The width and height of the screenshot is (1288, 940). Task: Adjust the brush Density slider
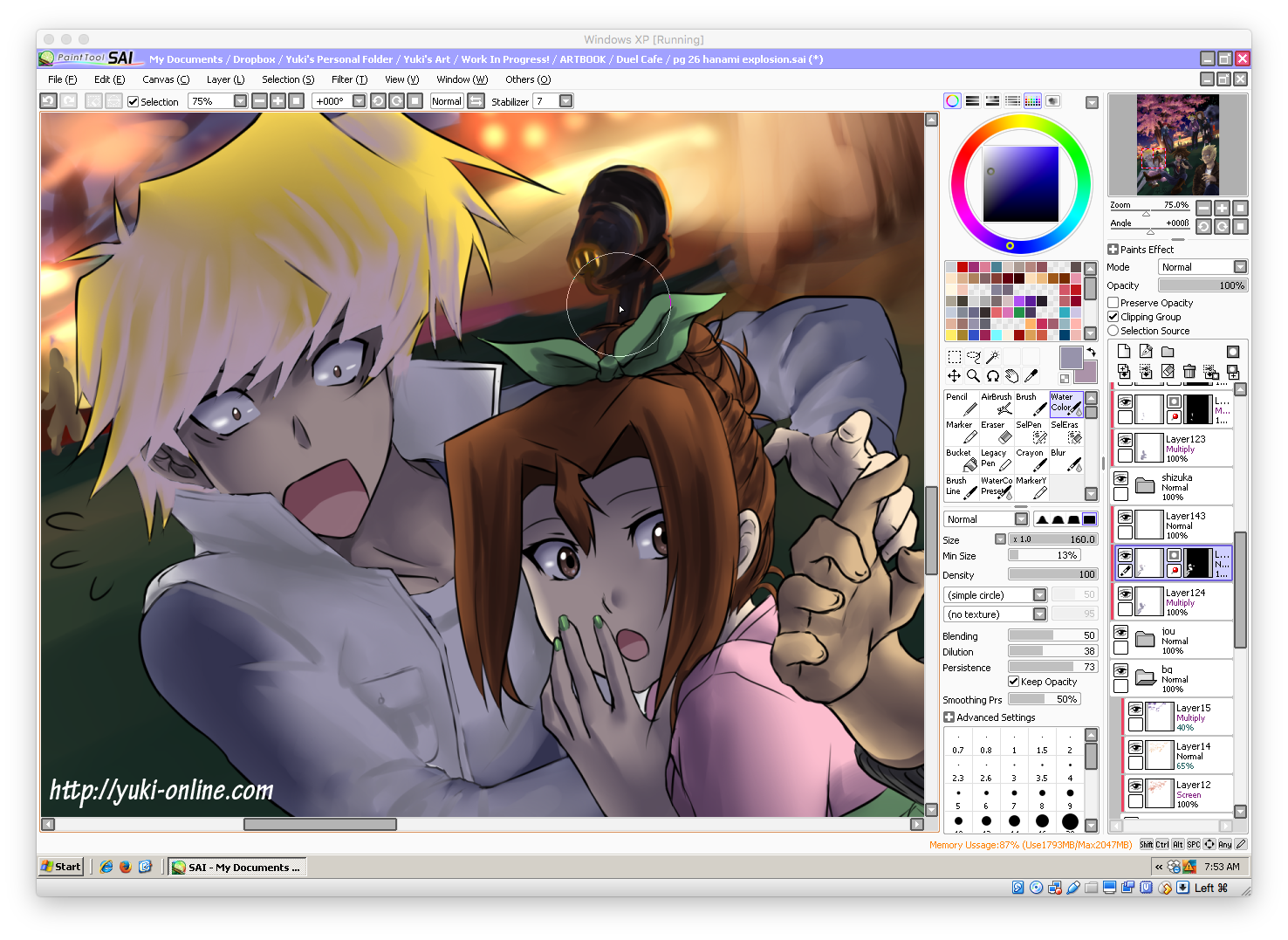coord(1053,574)
